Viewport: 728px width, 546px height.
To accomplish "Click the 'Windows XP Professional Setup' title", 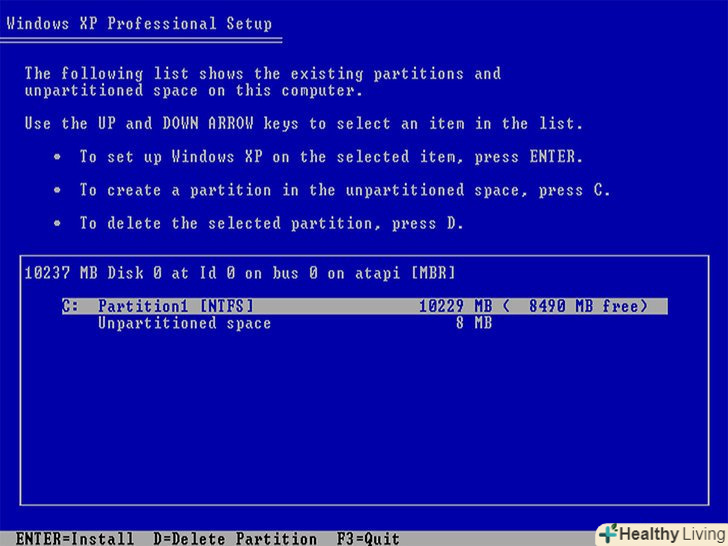I will (x=139, y=24).
